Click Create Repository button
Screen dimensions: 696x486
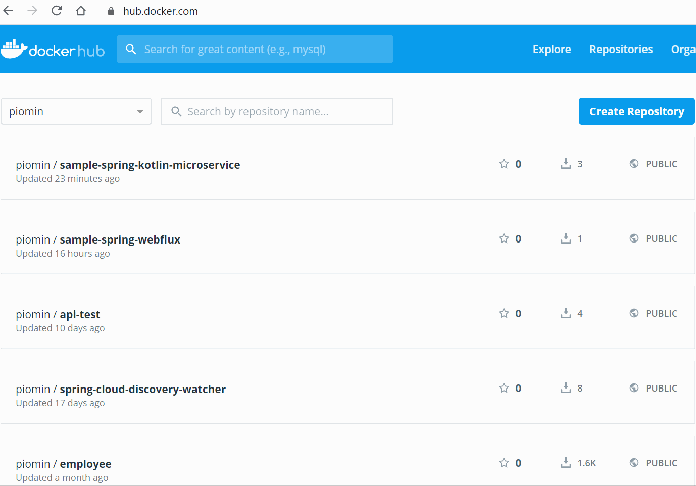point(637,111)
